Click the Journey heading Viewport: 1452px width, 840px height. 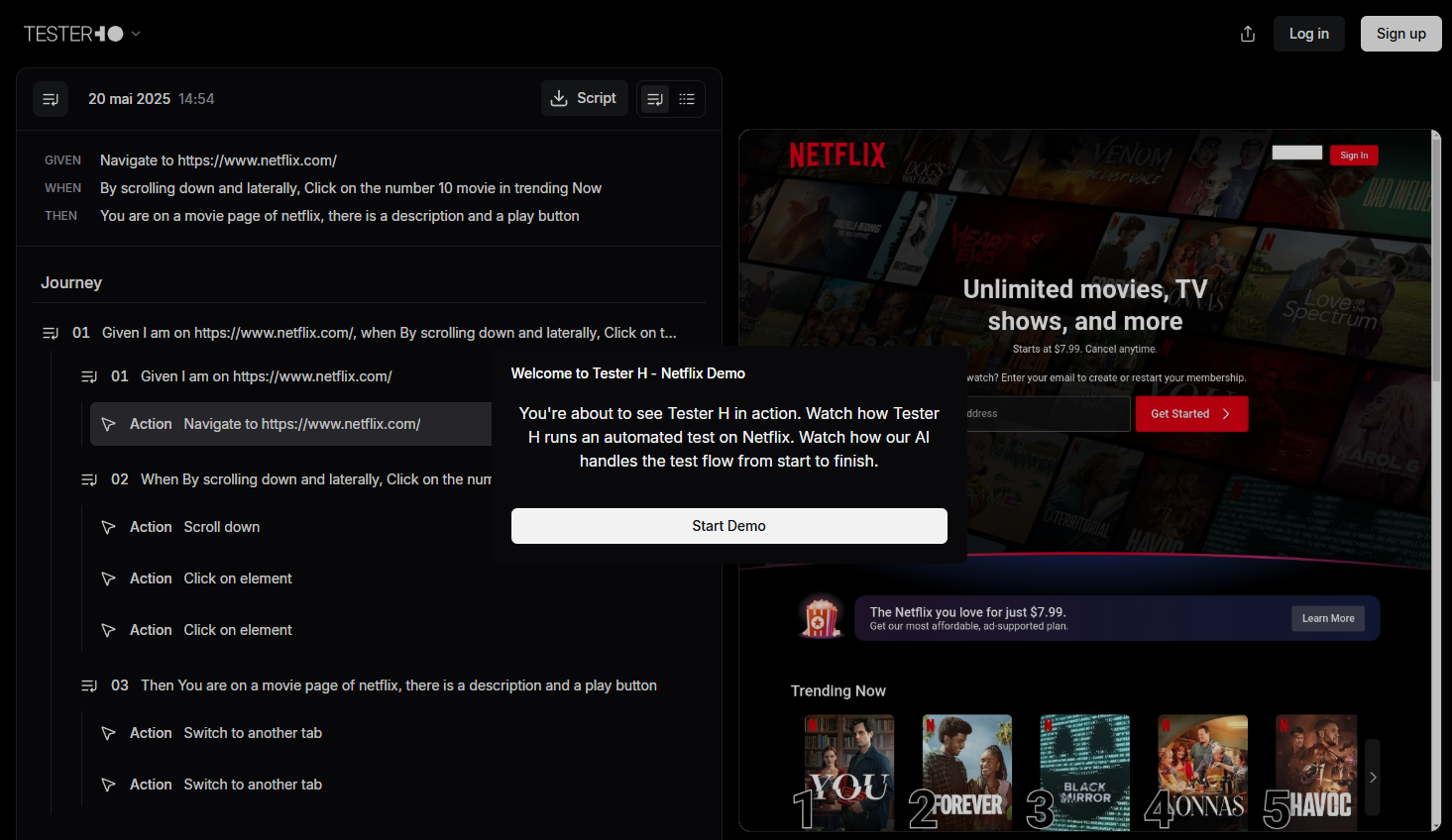click(71, 283)
